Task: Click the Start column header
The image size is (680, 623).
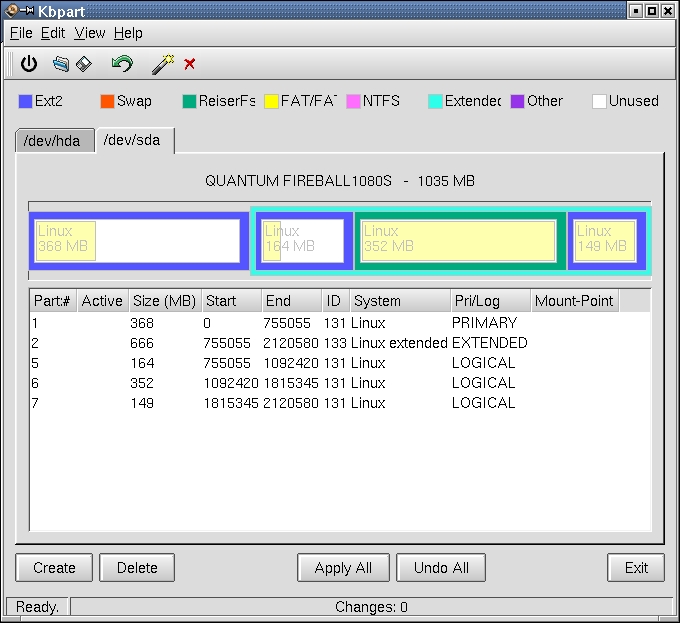Action: 232,301
